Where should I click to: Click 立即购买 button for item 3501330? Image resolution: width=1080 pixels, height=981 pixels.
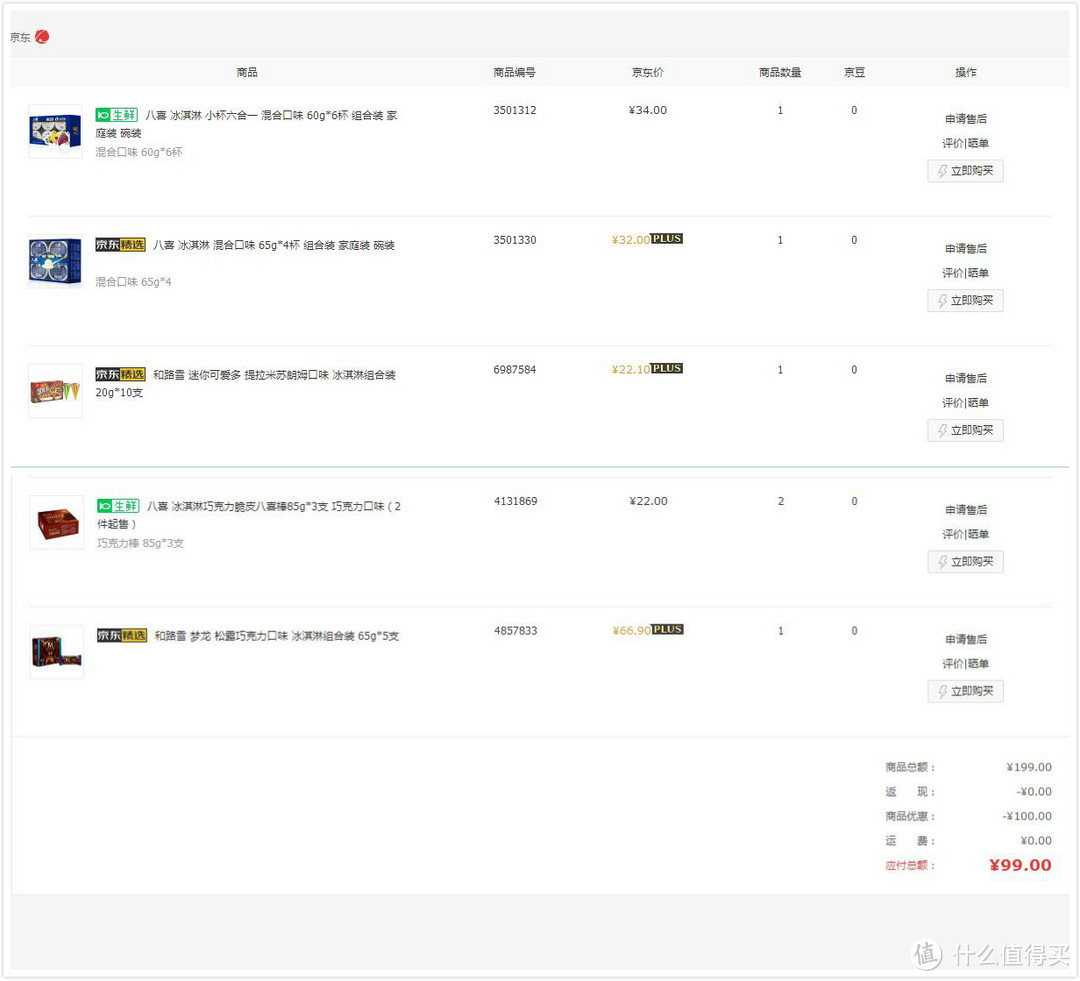pyautogui.click(x=966, y=300)
